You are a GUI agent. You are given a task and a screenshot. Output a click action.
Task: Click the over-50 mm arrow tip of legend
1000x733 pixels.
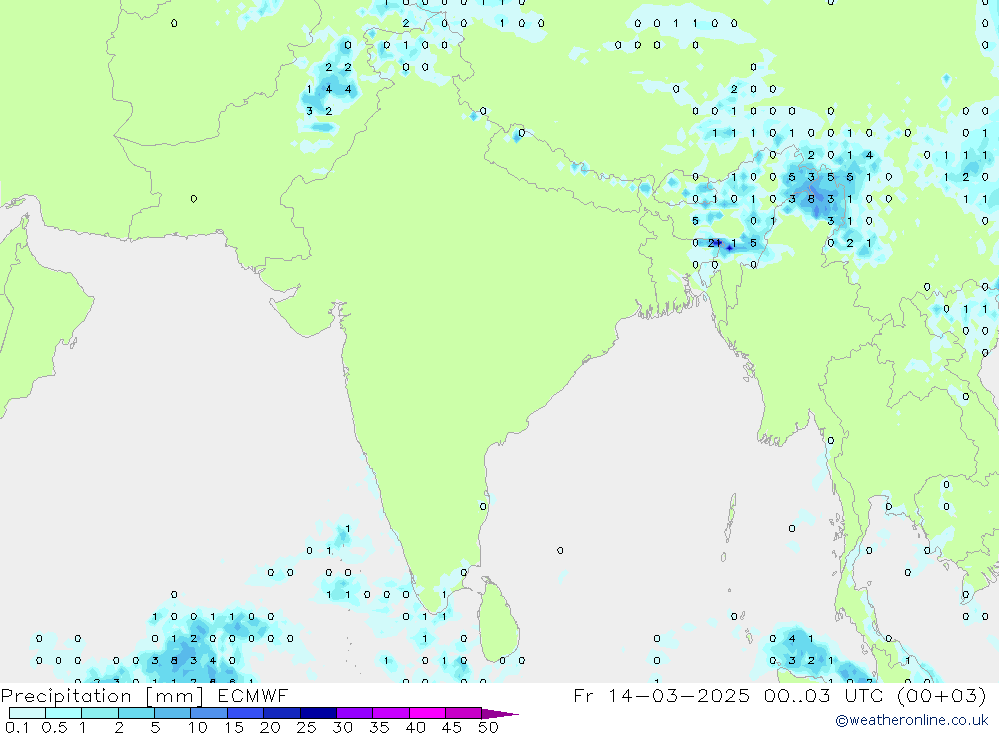(499, 714)
